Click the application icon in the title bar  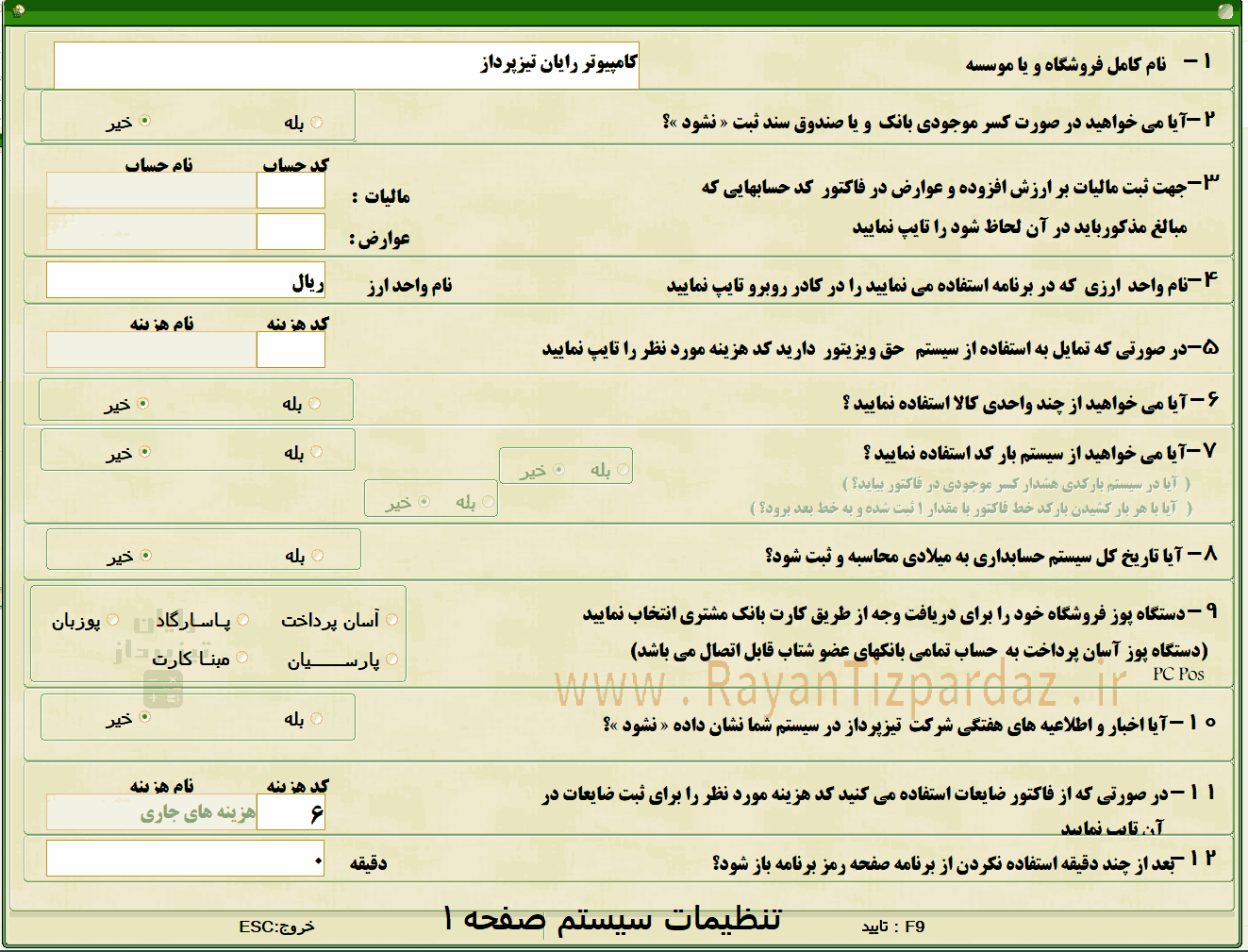coord(19,11)
